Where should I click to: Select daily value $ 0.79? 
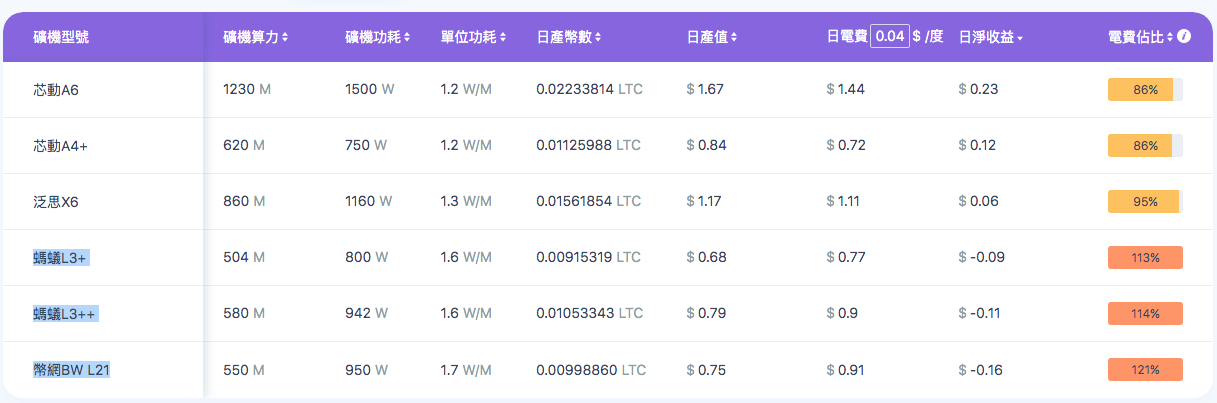(707, 313)
